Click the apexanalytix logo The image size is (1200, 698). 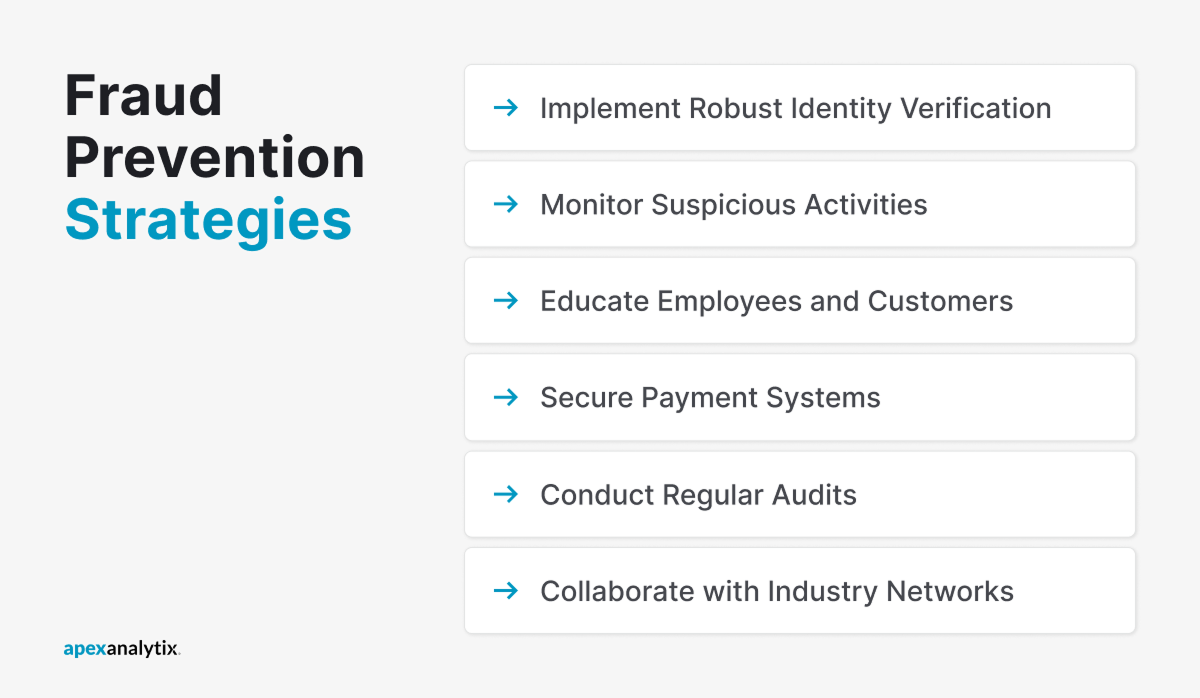(x=122, y=648)
